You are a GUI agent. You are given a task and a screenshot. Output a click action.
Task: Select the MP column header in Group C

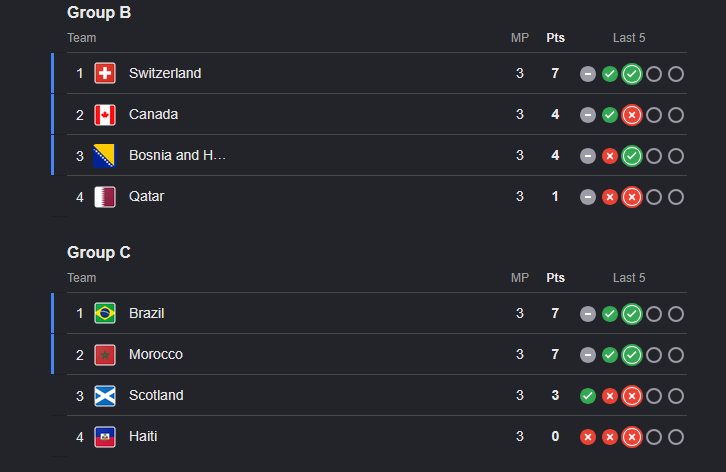point(519,277)
